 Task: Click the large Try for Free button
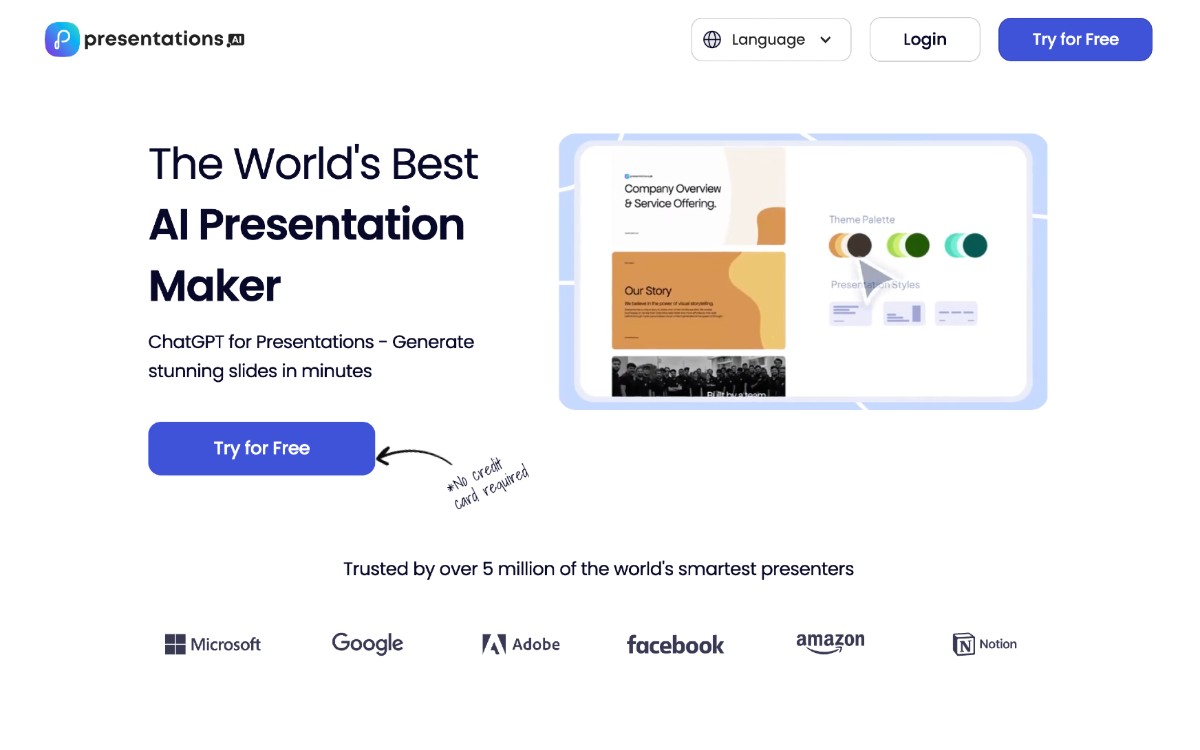pos(261,448)
